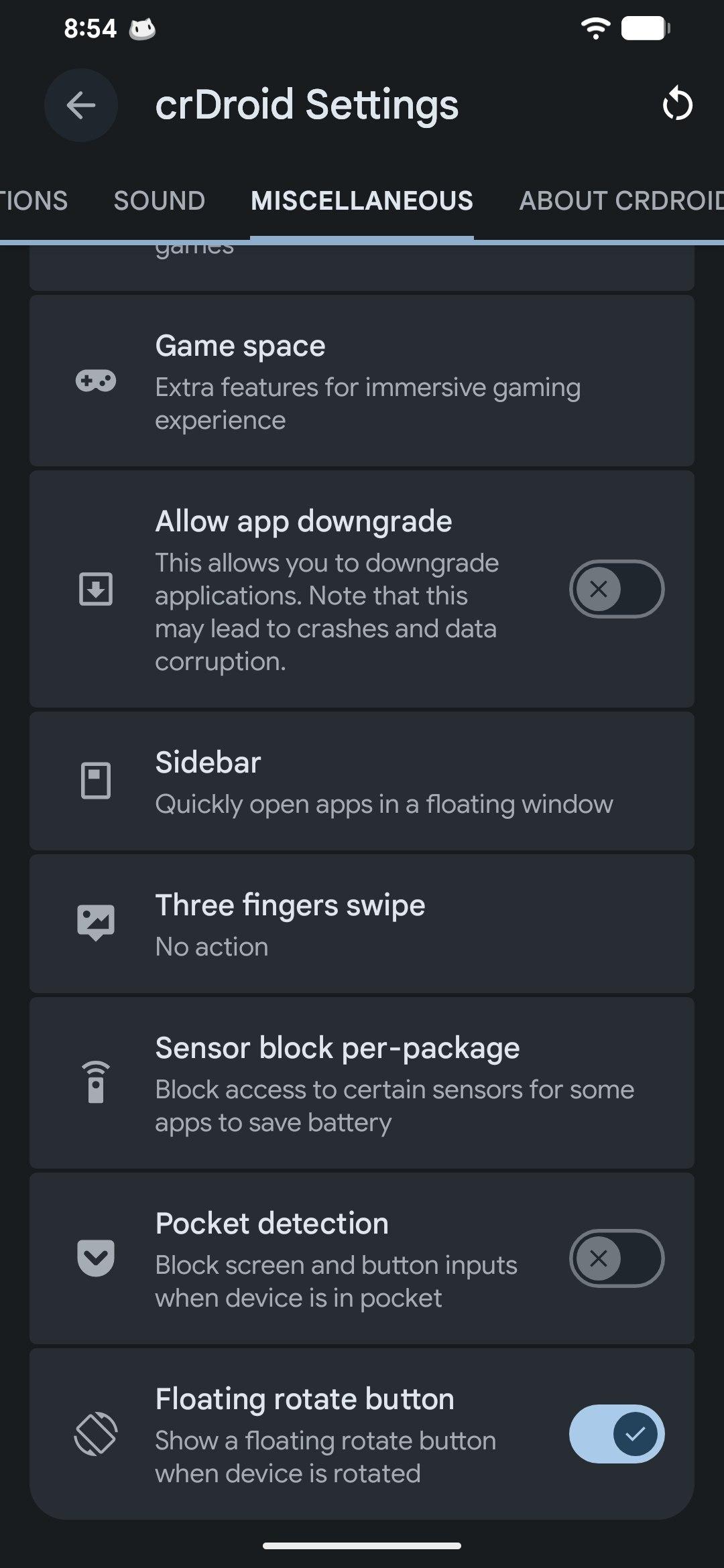Disable the Floating rotate button switch

pos(617,1433)
